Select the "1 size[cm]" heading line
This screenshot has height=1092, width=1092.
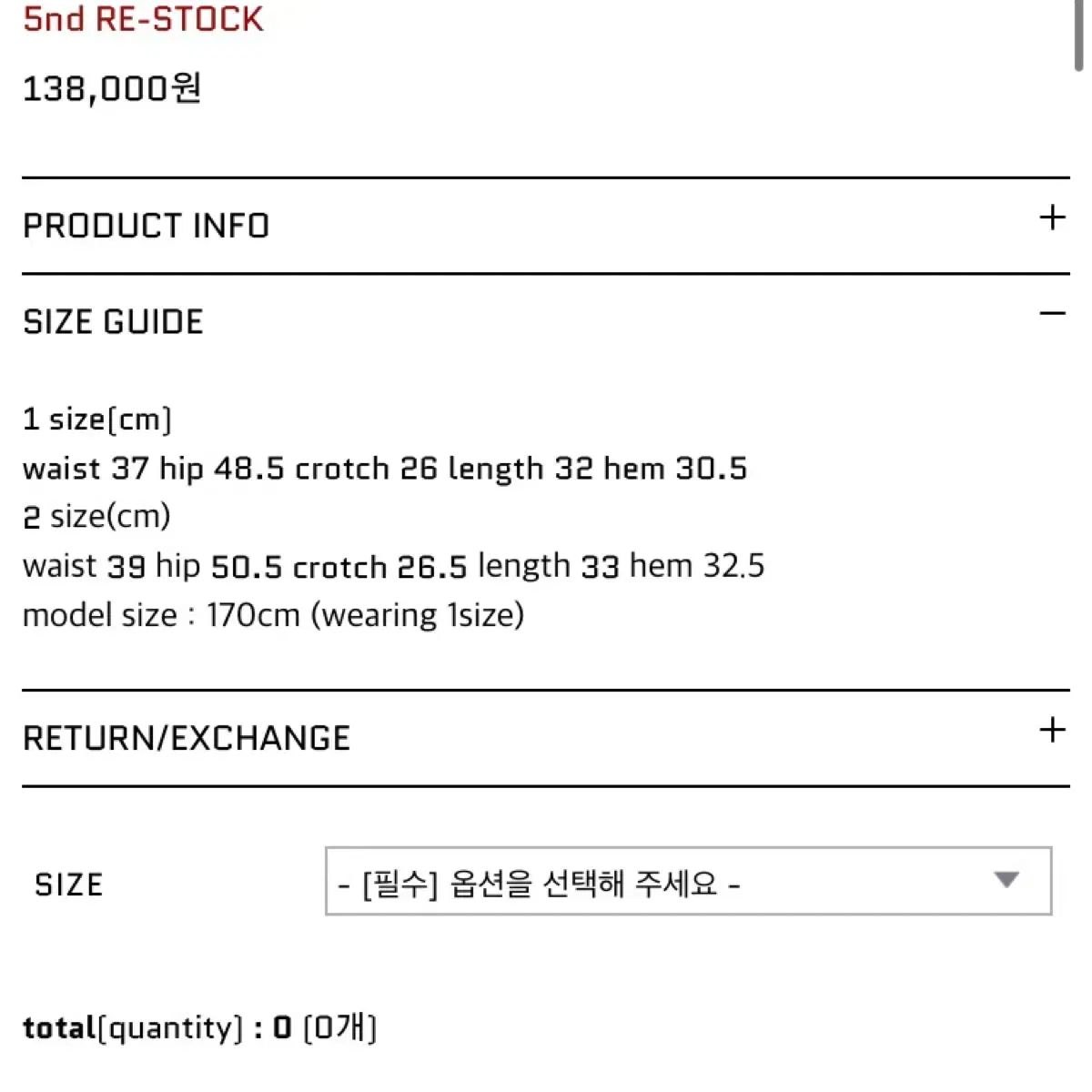click(97, 419)
